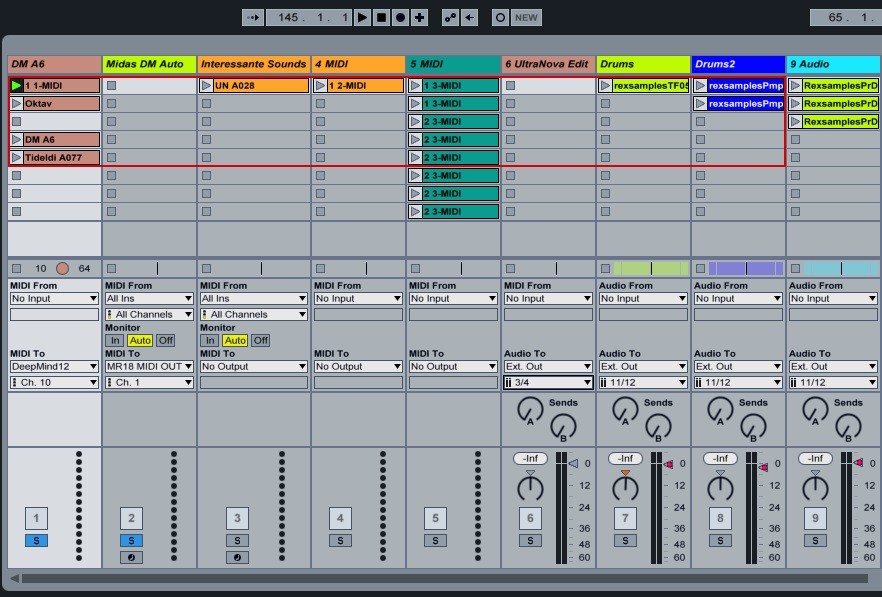Viewport: 882px width, 597px height.
Task: Arm track 3 for recording
Action: point(237,558)
